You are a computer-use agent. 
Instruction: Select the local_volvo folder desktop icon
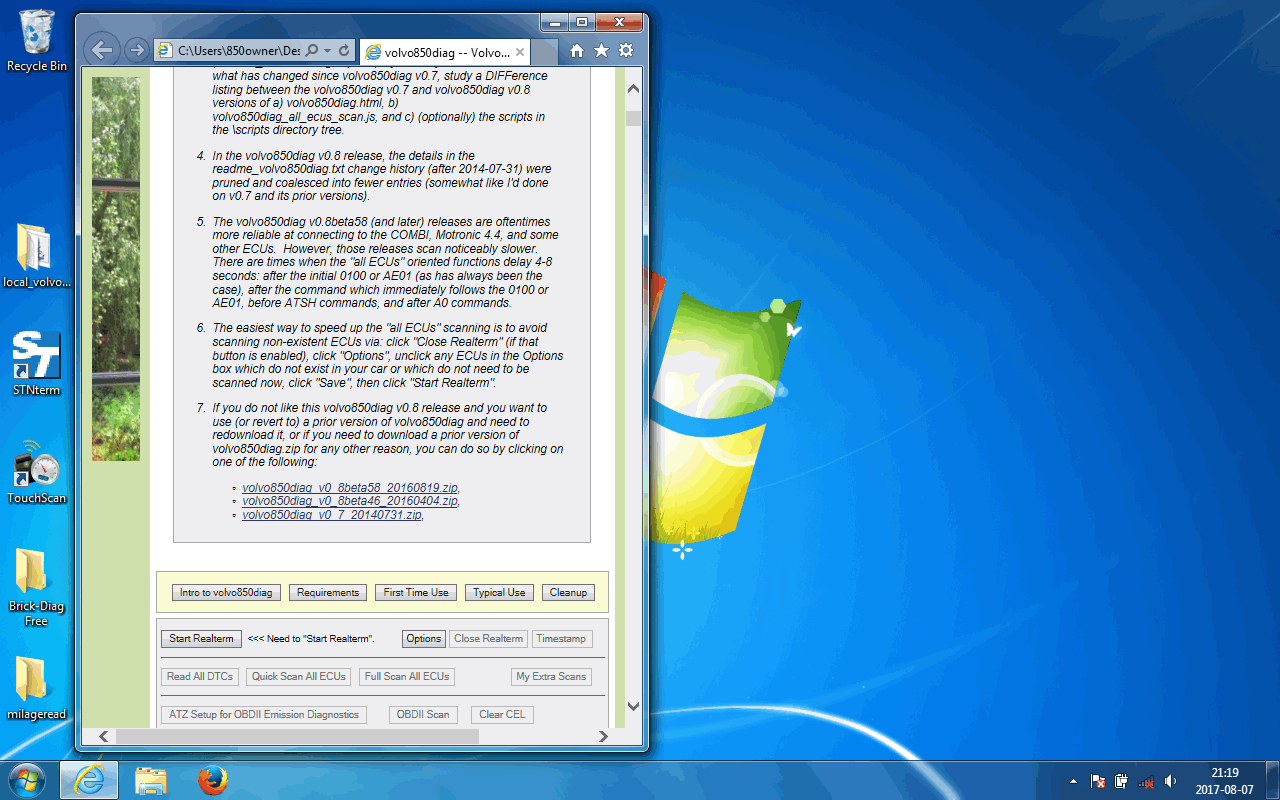37,256
